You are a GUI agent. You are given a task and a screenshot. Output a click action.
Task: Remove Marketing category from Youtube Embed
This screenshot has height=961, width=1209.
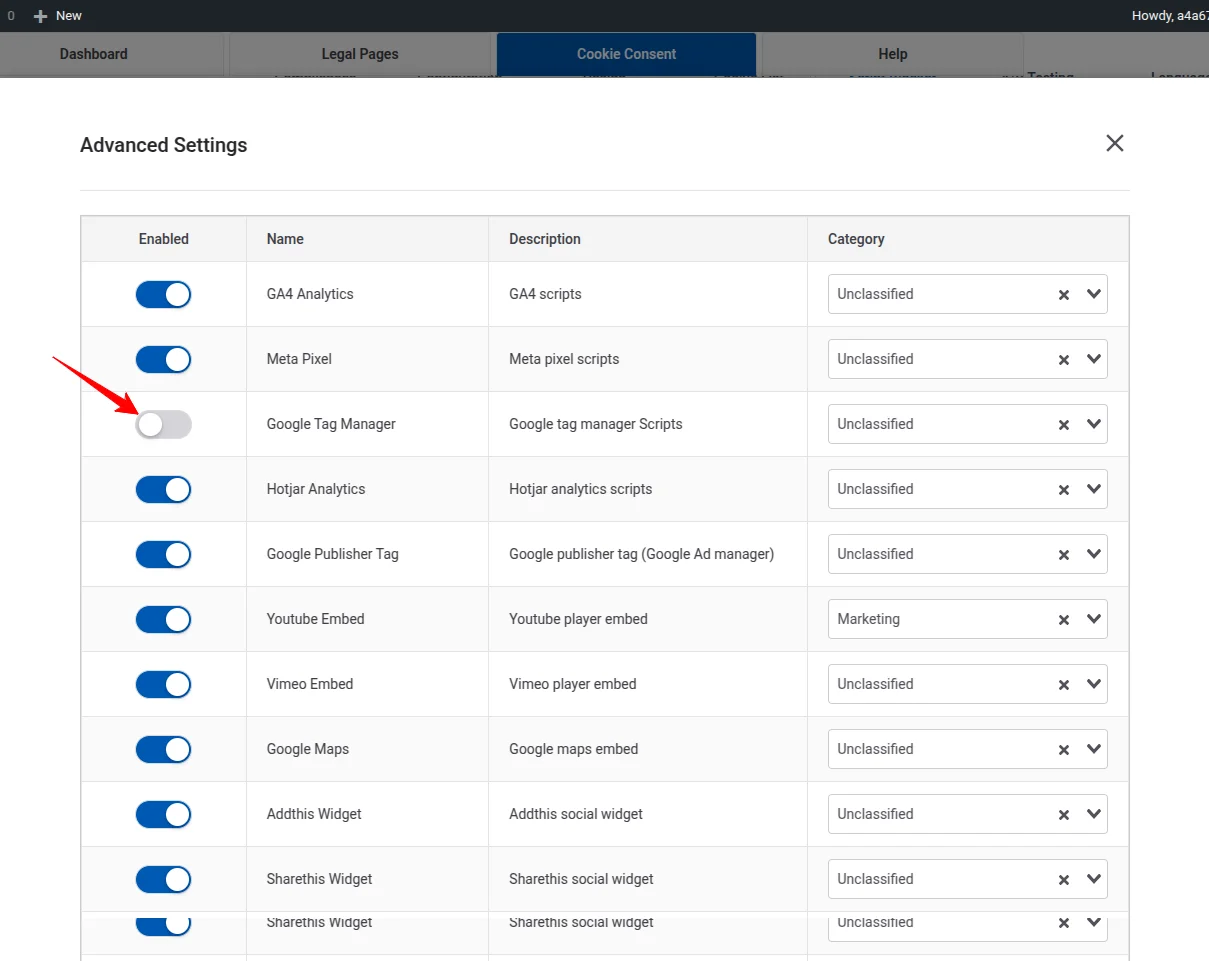[1064, 620]
